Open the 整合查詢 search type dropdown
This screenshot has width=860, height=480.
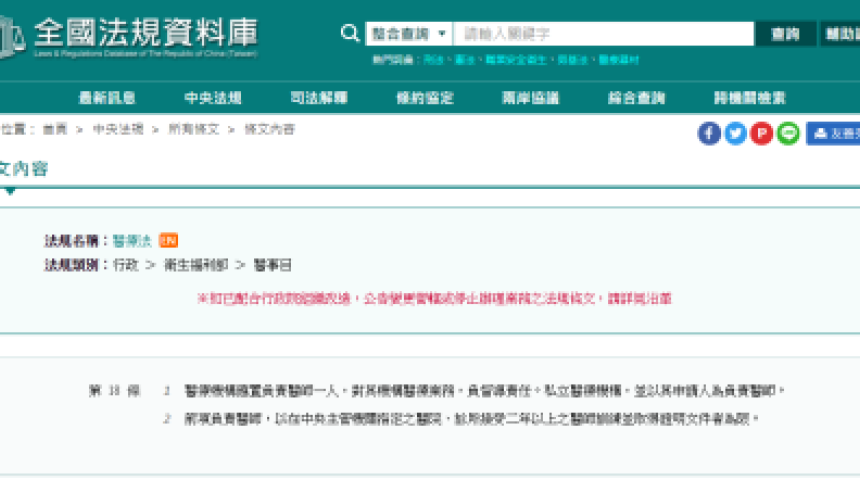point(409,34)
